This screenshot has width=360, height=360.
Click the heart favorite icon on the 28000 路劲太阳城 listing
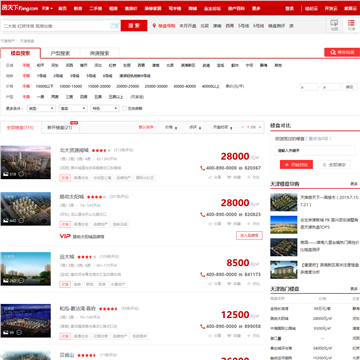point(229,224)
